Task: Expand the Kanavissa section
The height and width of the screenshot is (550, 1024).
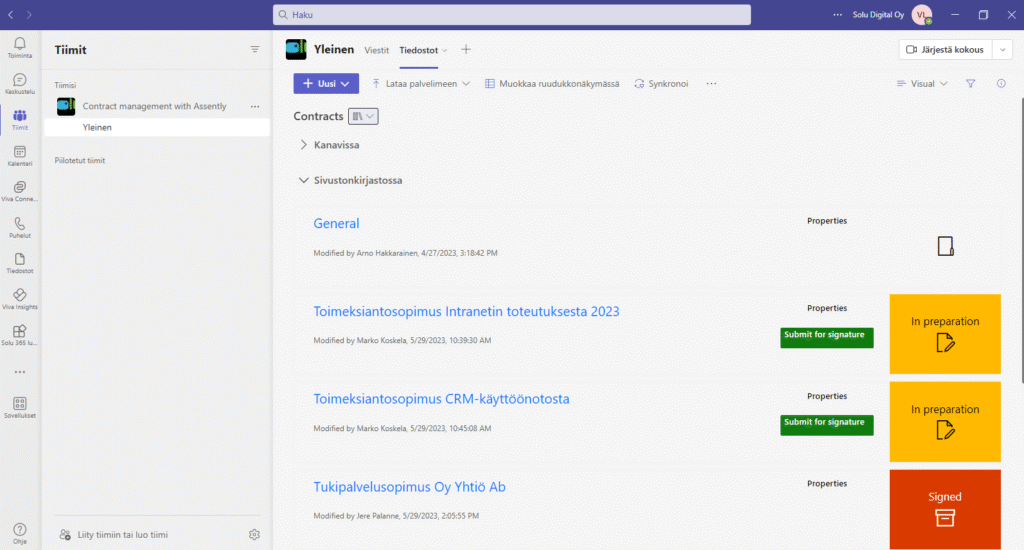Action: tap(304, 145)
